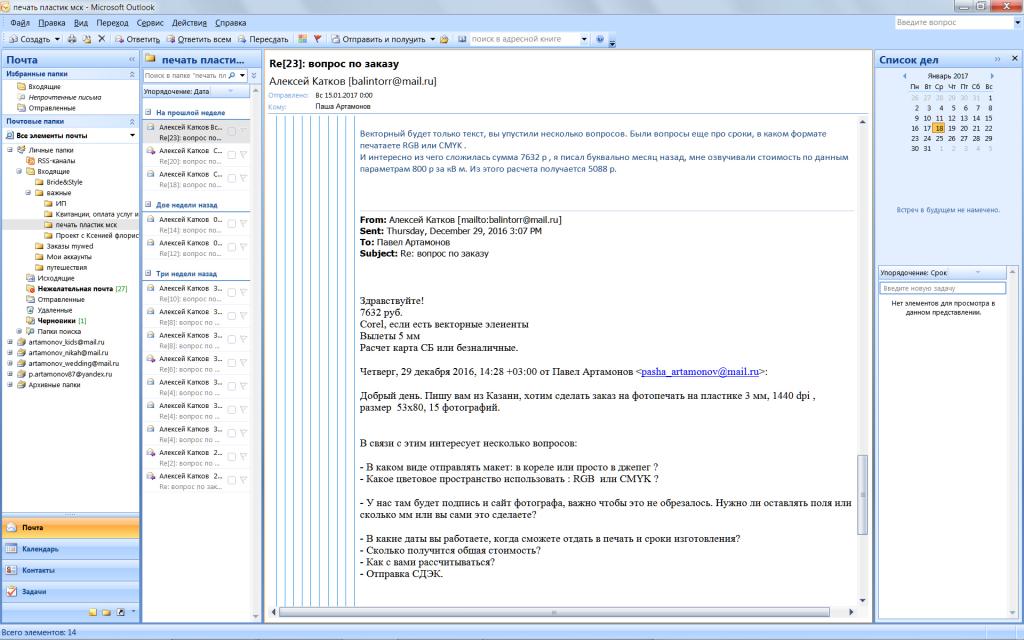This screenshot has width=1024, height=640.
Task: Switch to Tasks pane
Action: tap(71, 592)
